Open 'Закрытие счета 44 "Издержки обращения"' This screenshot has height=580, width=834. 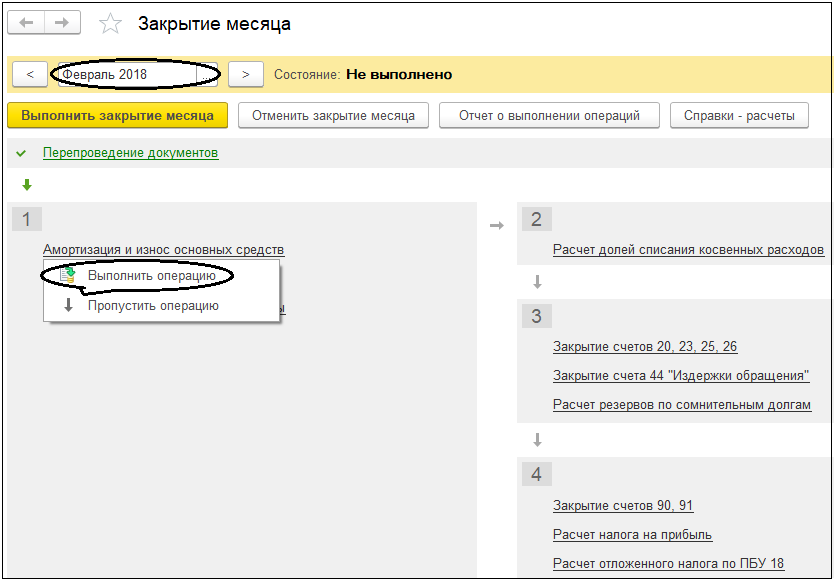681,376
